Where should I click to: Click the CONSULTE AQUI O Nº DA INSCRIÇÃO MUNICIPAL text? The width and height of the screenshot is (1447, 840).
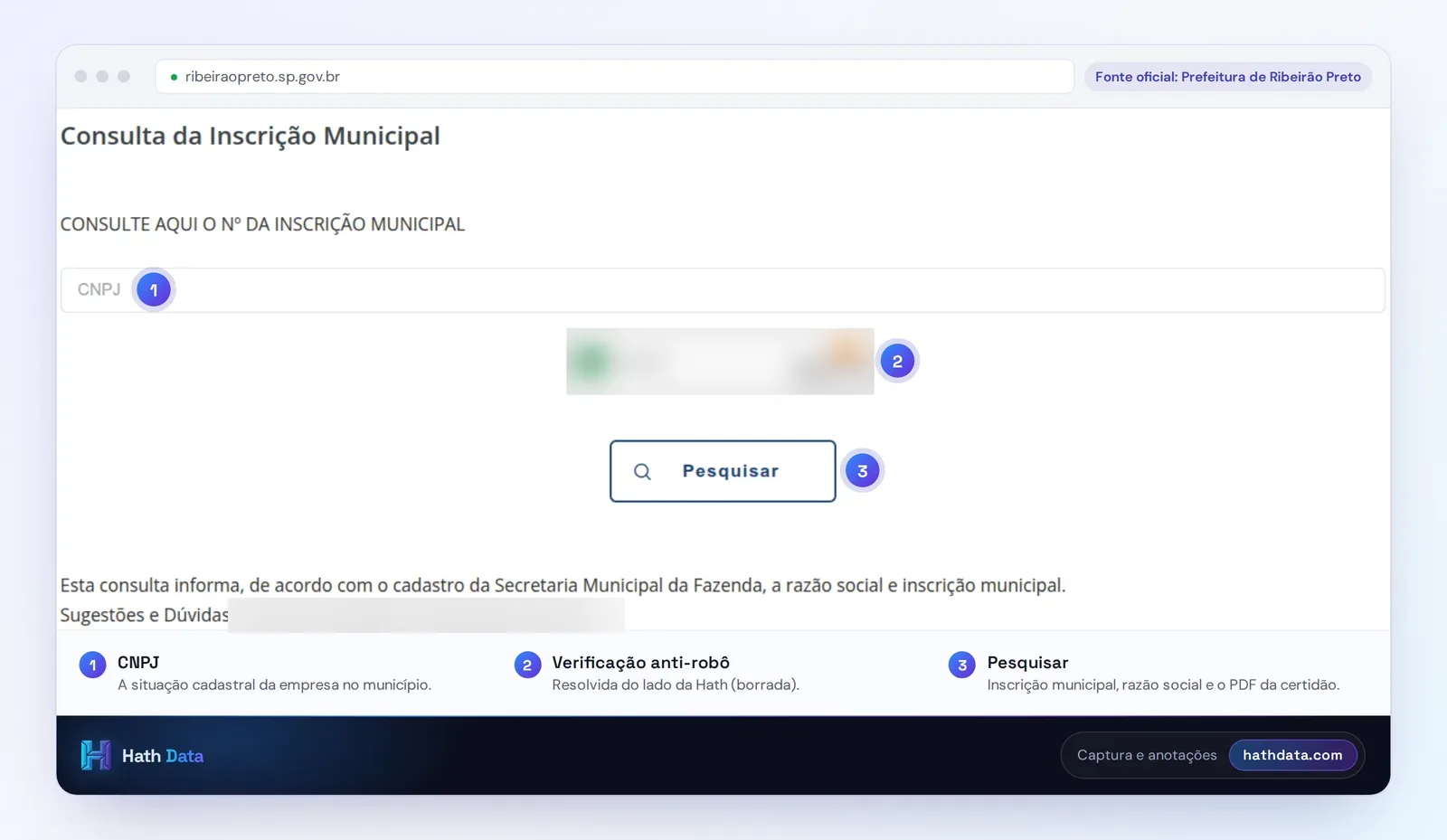[x=262, y=224]
